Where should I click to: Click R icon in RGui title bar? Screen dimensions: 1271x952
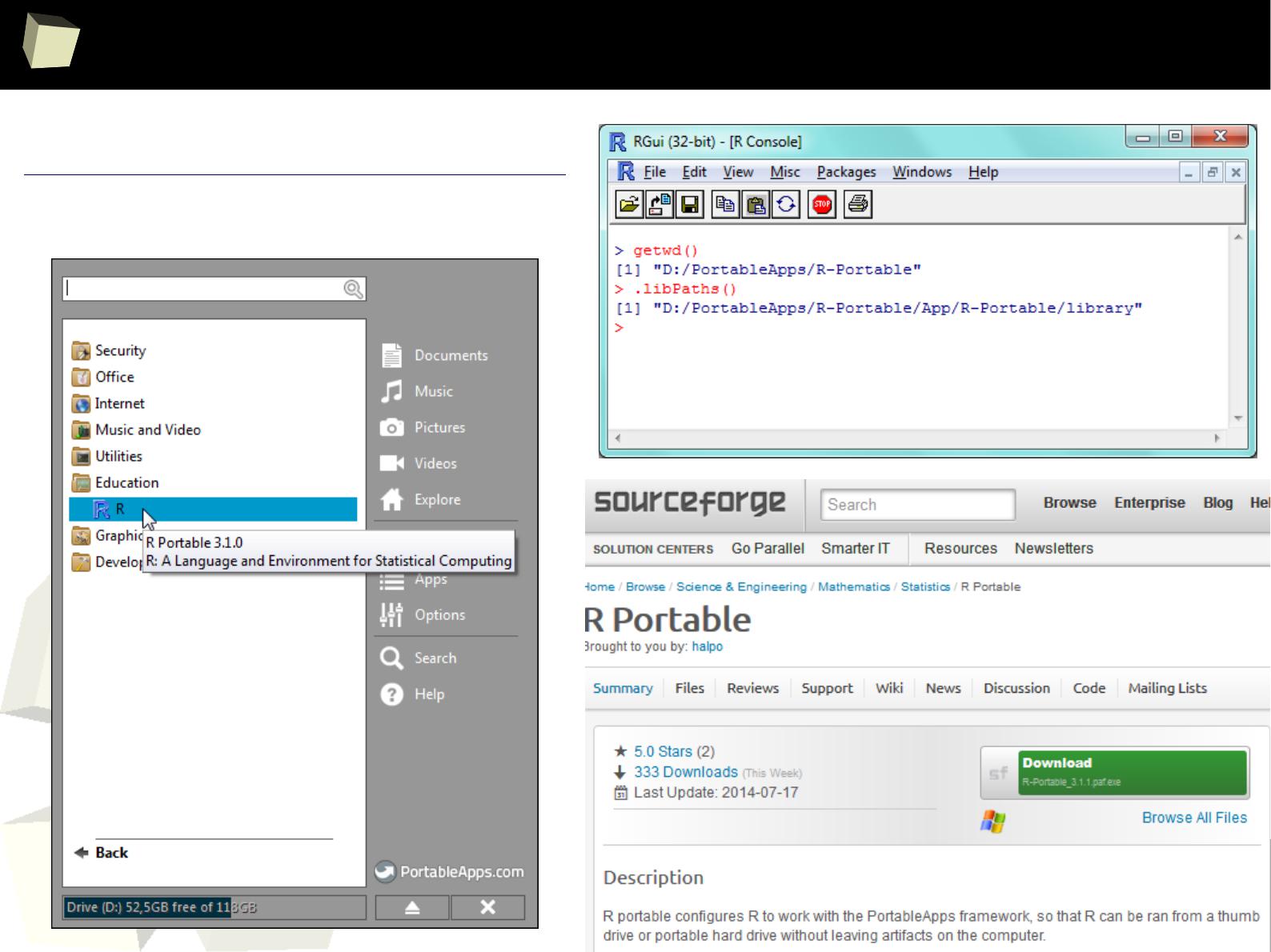coord(617,142)
